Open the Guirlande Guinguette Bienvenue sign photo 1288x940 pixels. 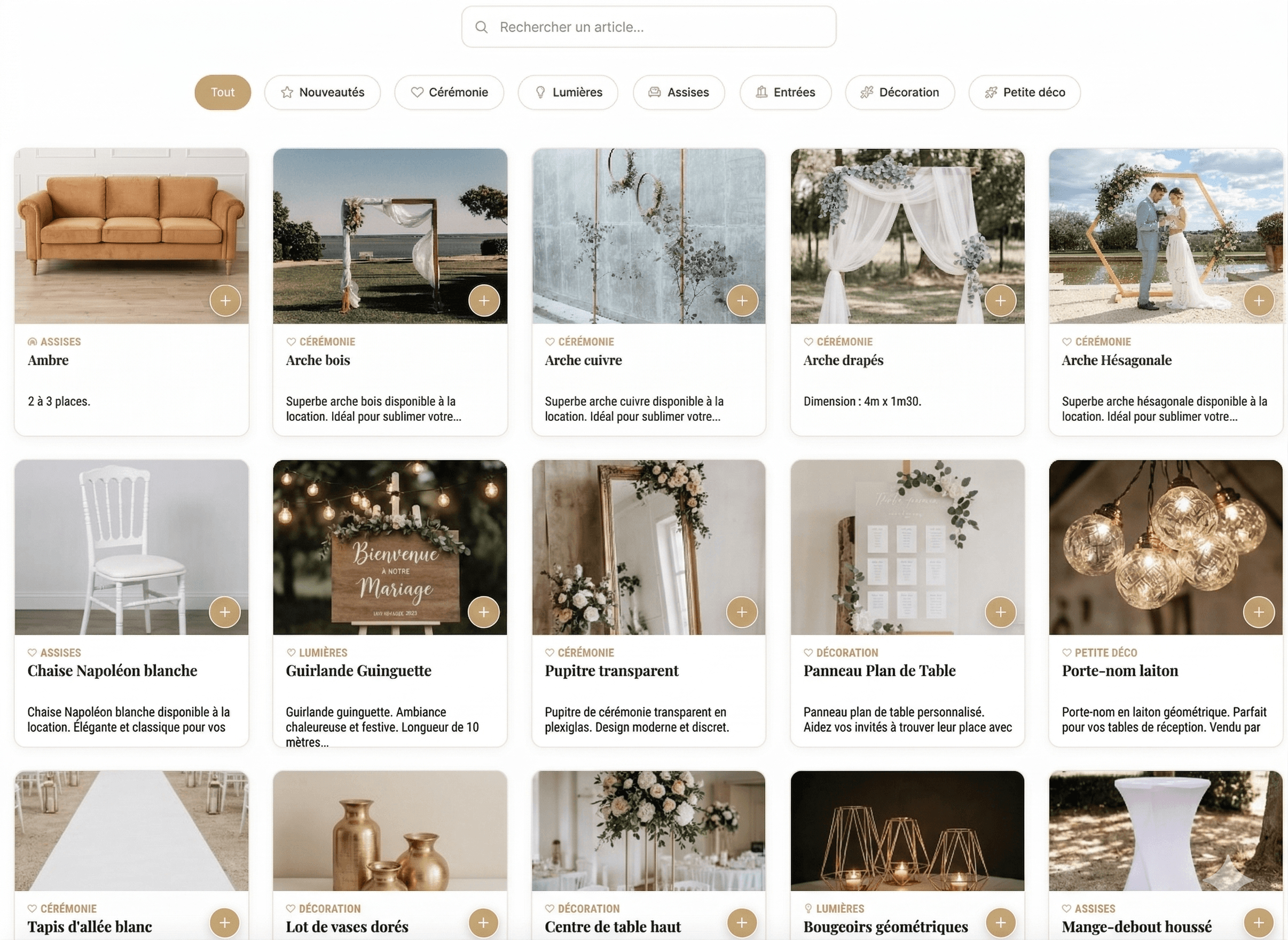click(x=390, y=547)
